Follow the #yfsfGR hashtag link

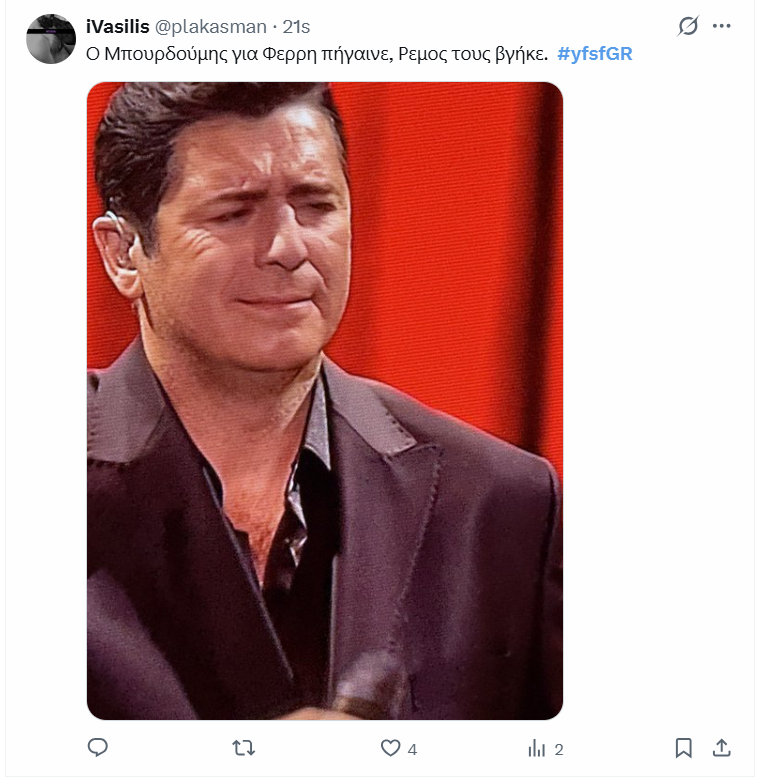[595, 54]
